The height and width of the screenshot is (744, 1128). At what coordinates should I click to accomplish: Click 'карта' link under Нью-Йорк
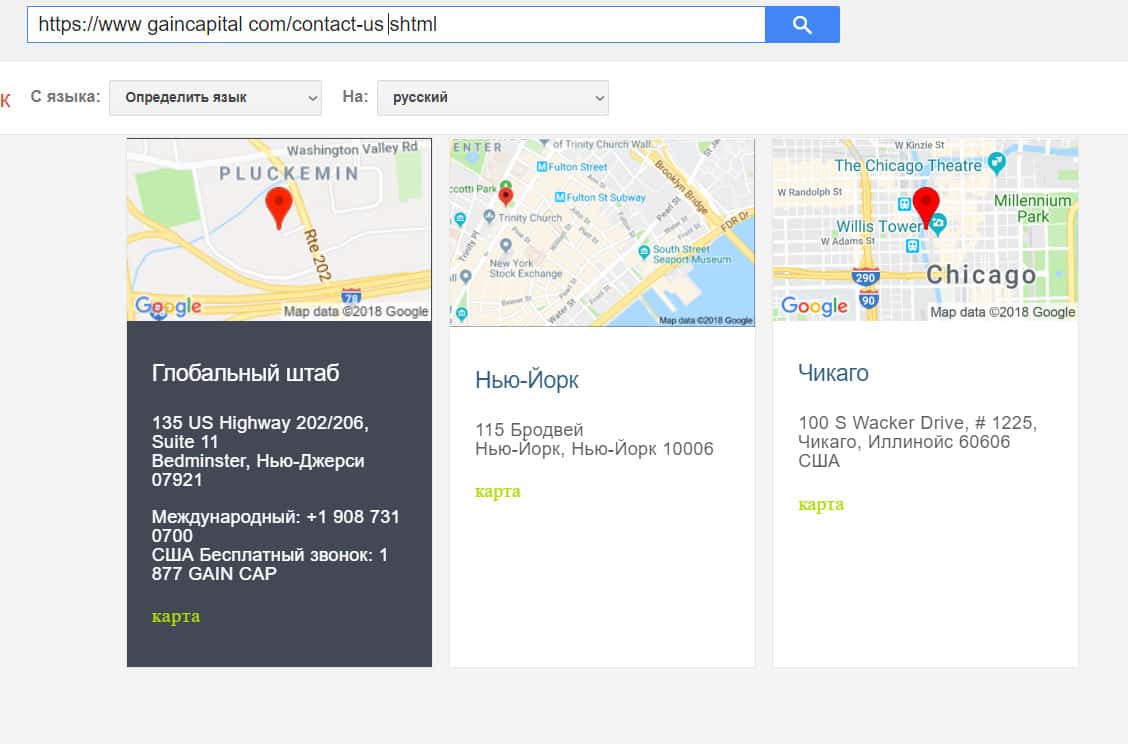point(498,491)
